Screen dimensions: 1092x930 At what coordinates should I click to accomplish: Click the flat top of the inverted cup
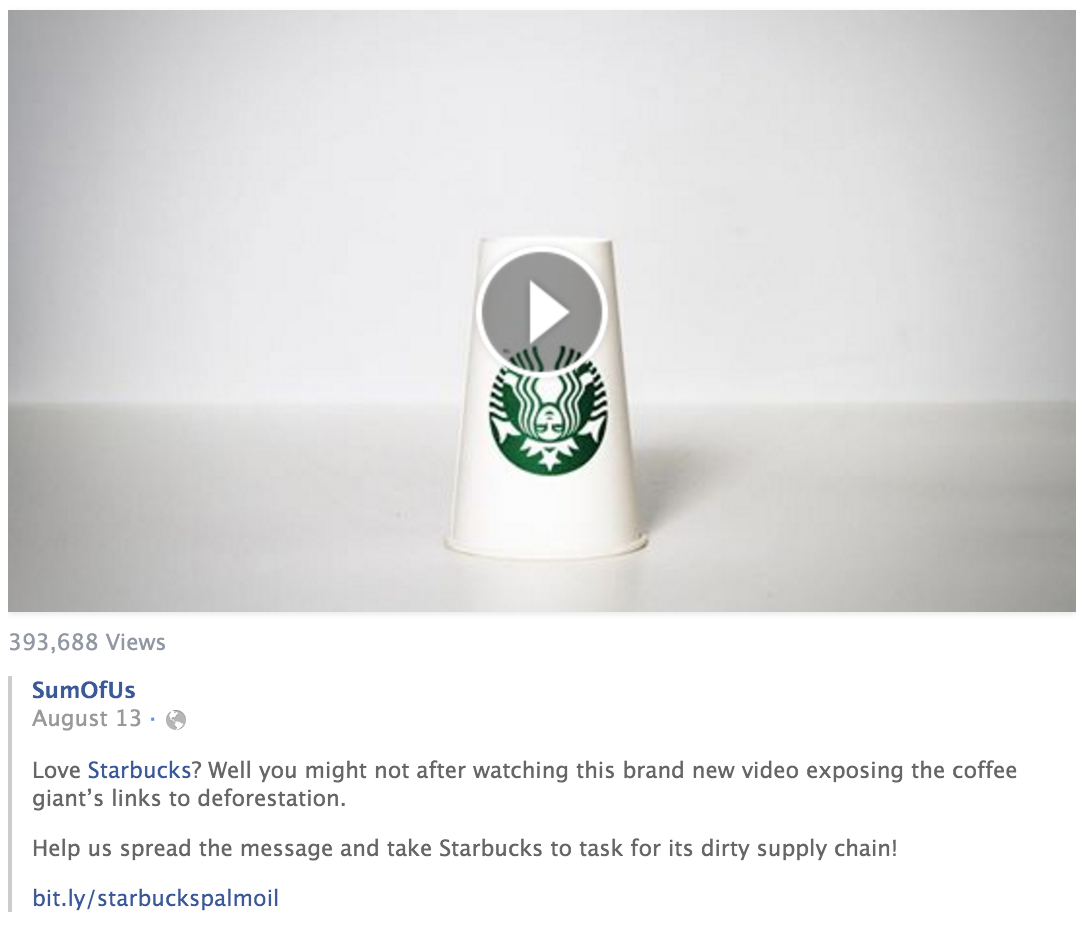click(547, 242)
